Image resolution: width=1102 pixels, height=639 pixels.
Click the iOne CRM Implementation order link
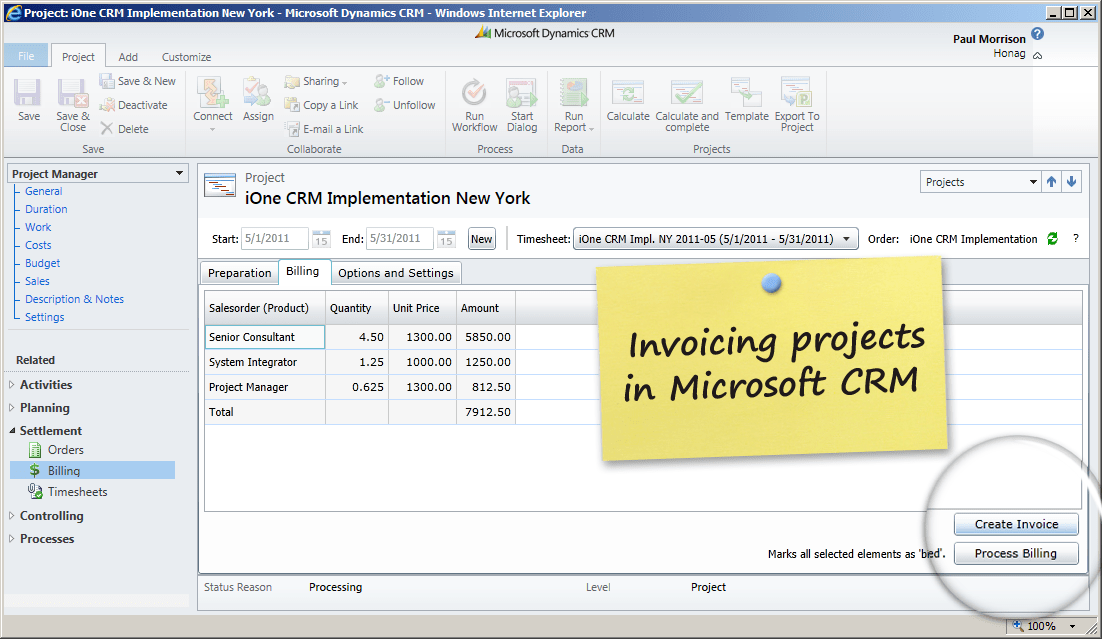[x=973, y=239]
